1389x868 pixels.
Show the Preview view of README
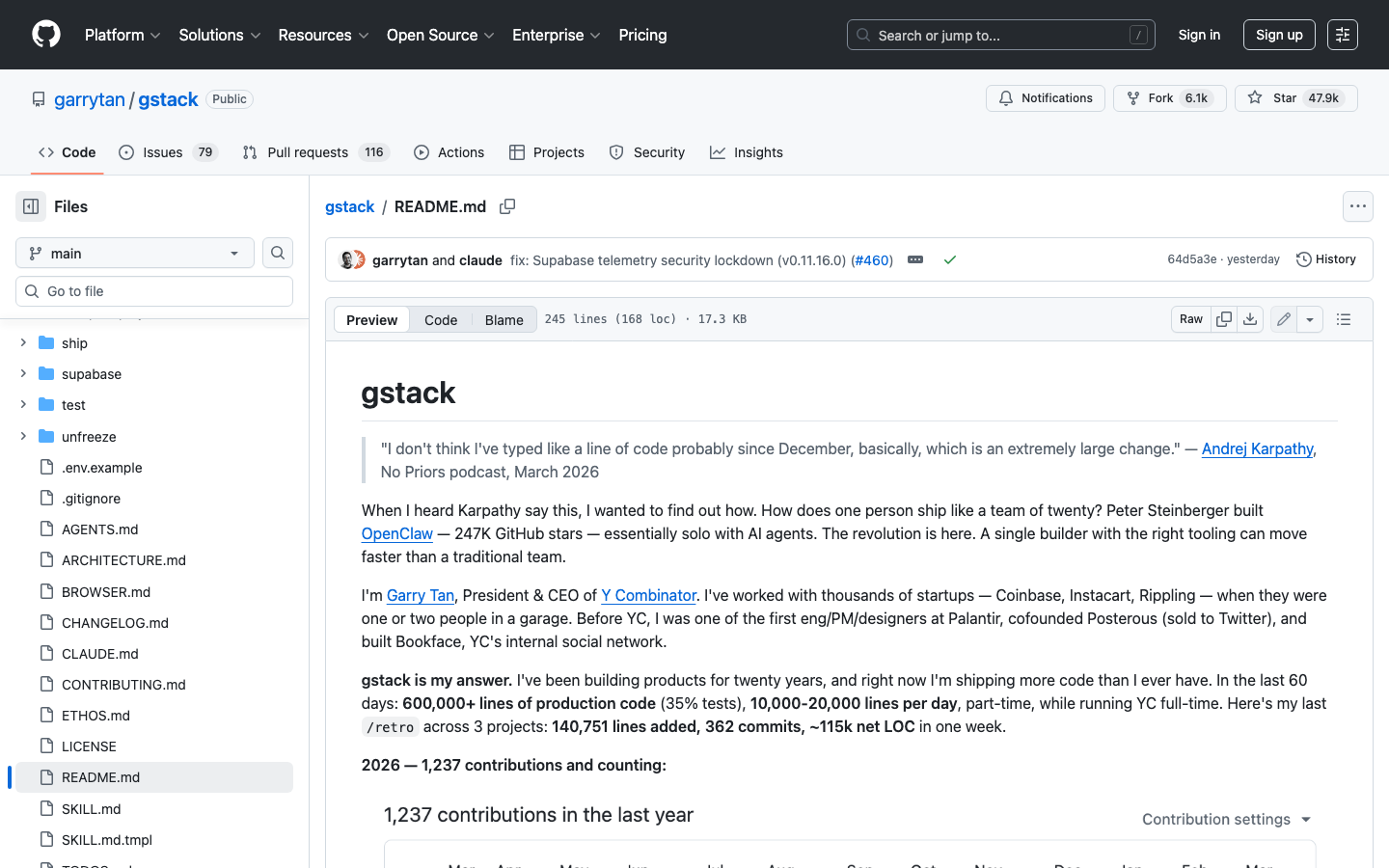coord(371,319)
